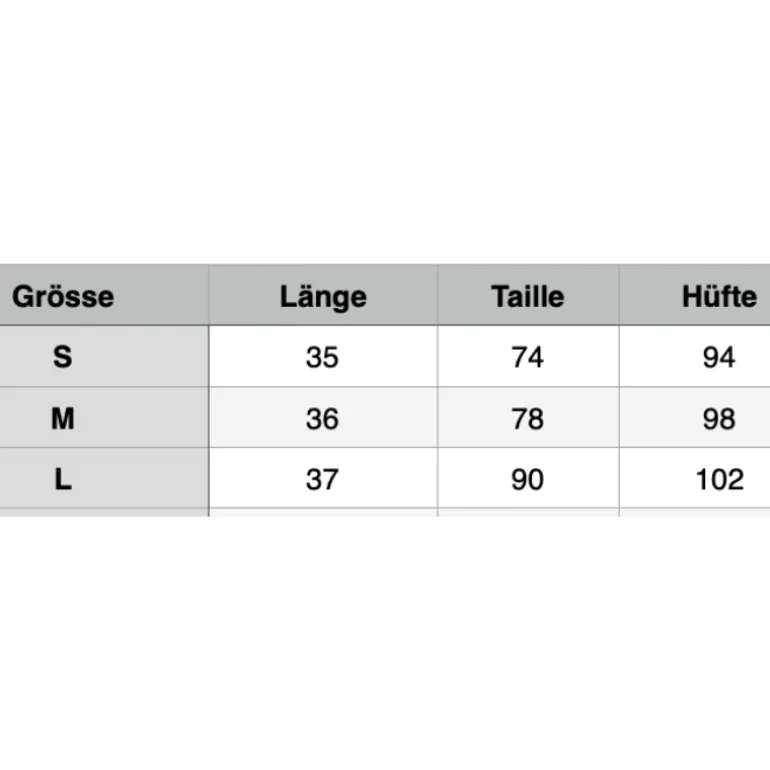The height and width of the screenshot is (770, 770).
Task: Select the M size row label
Action: point(63,418)
